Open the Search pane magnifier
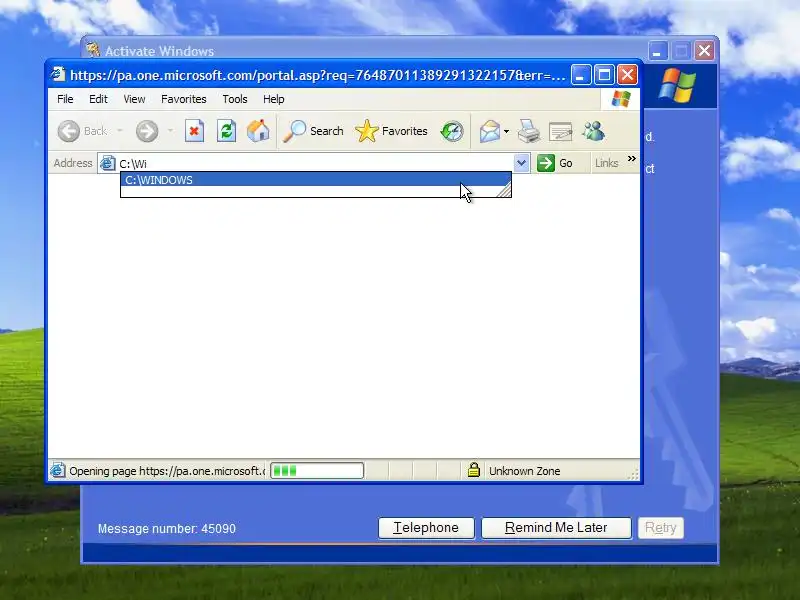The image size is (800, 600). point(294,131)
